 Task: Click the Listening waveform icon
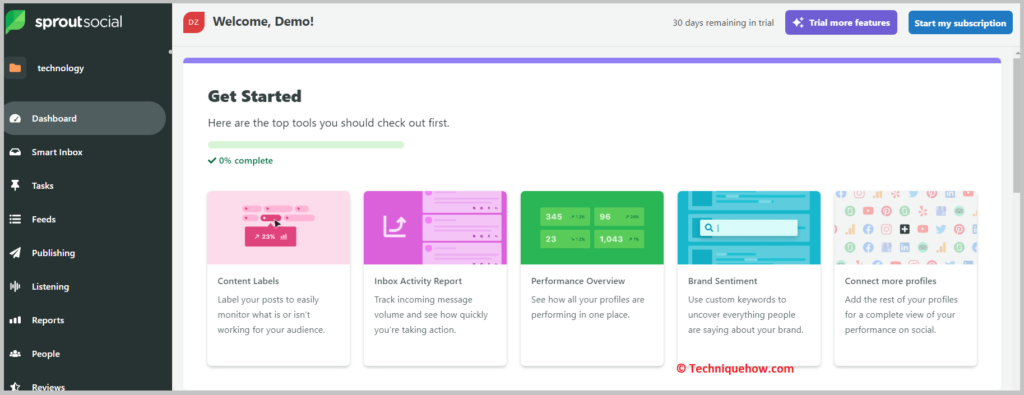[x=15, y=287]
